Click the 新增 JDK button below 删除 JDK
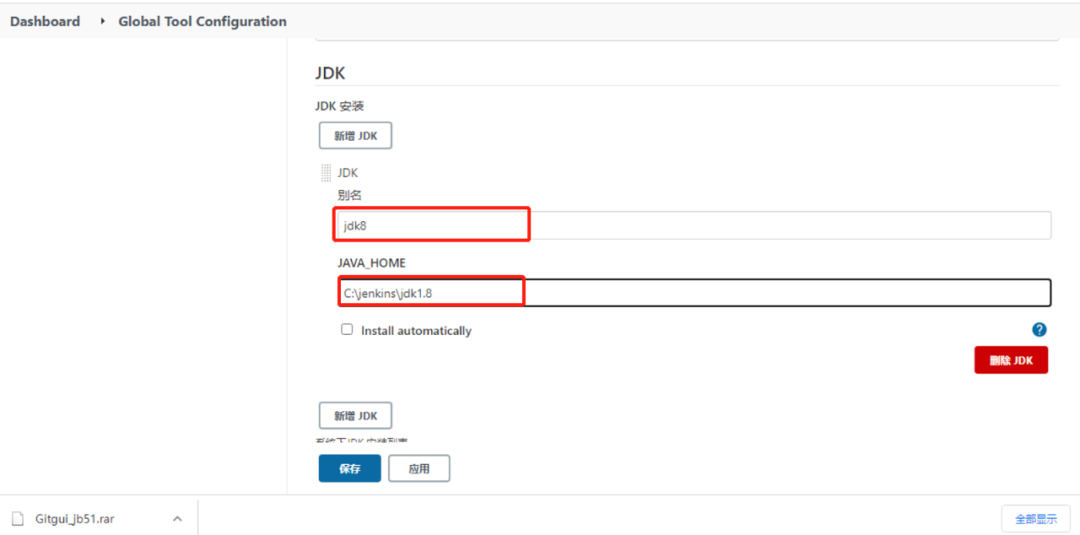Viewport: 1080px width, 535px height. coord(355,415)
